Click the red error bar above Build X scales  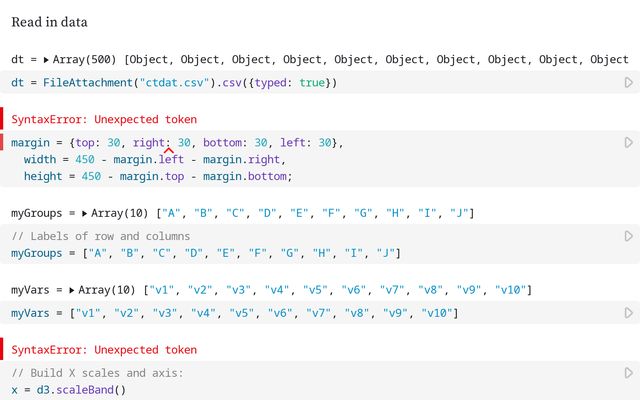(x=2, y=349)
